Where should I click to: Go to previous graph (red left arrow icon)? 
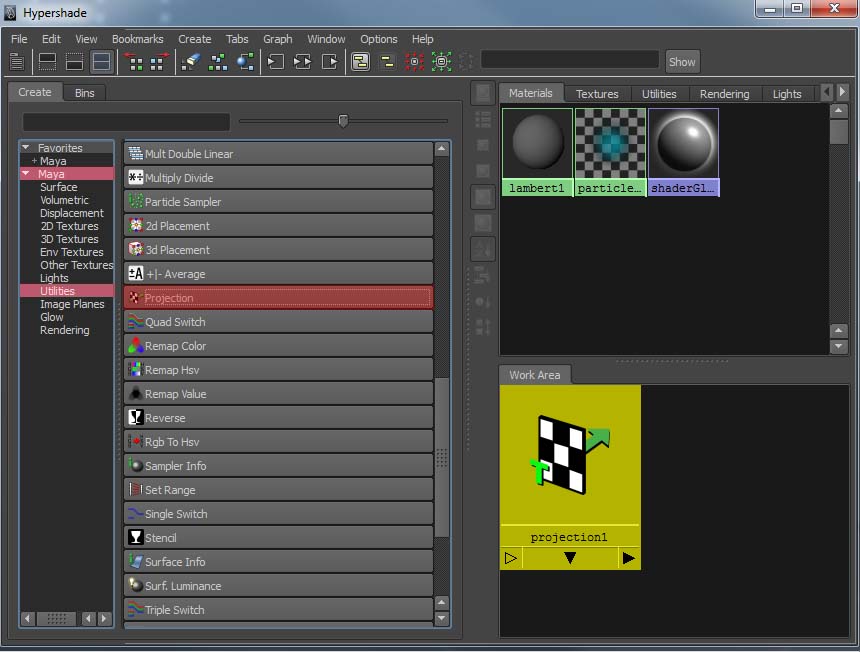(133, 61)
